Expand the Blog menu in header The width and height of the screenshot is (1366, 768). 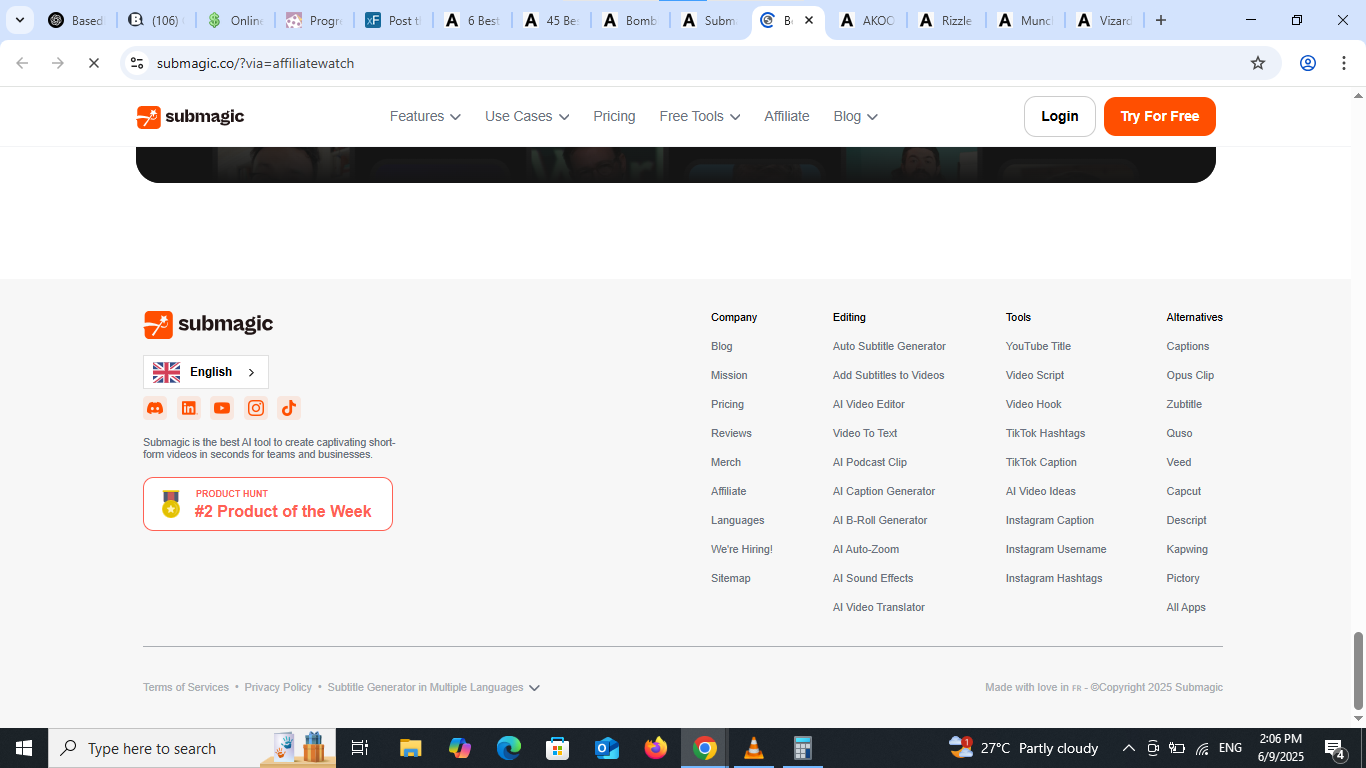[x=855, y=116]
